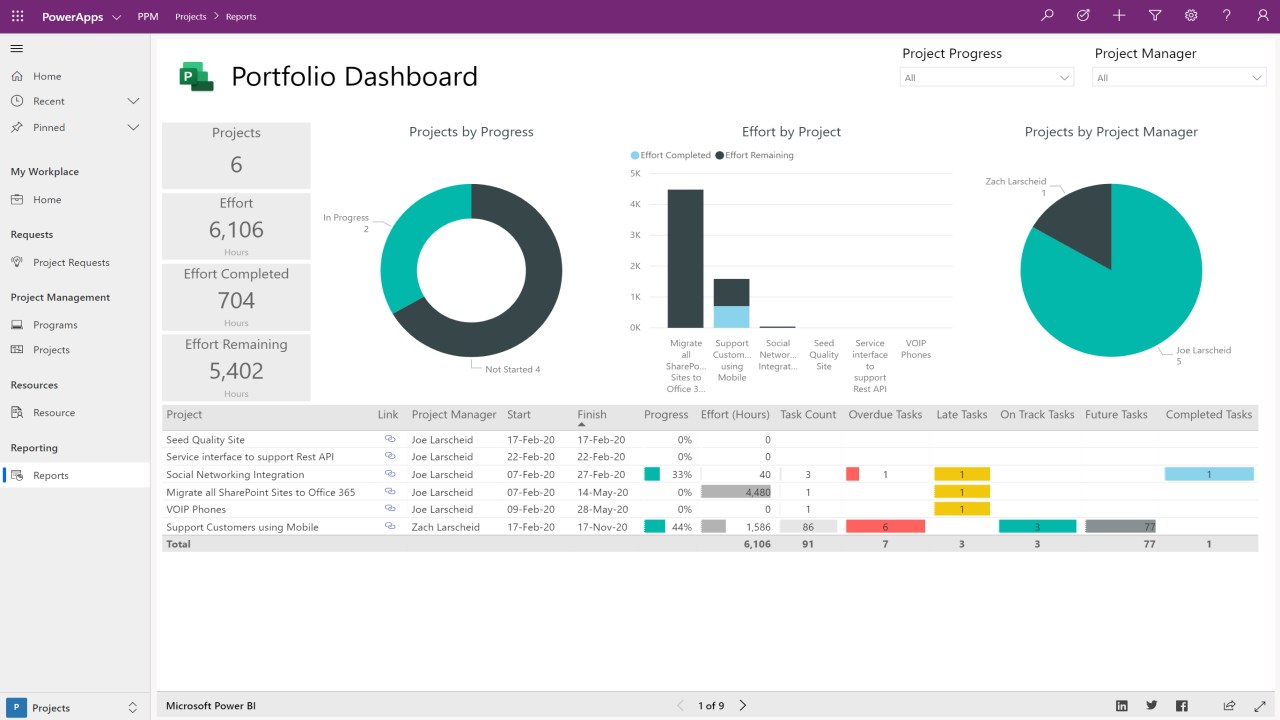
Task: Open settings gear icon
Action: pyautogui.click(x=1191, y=16)
